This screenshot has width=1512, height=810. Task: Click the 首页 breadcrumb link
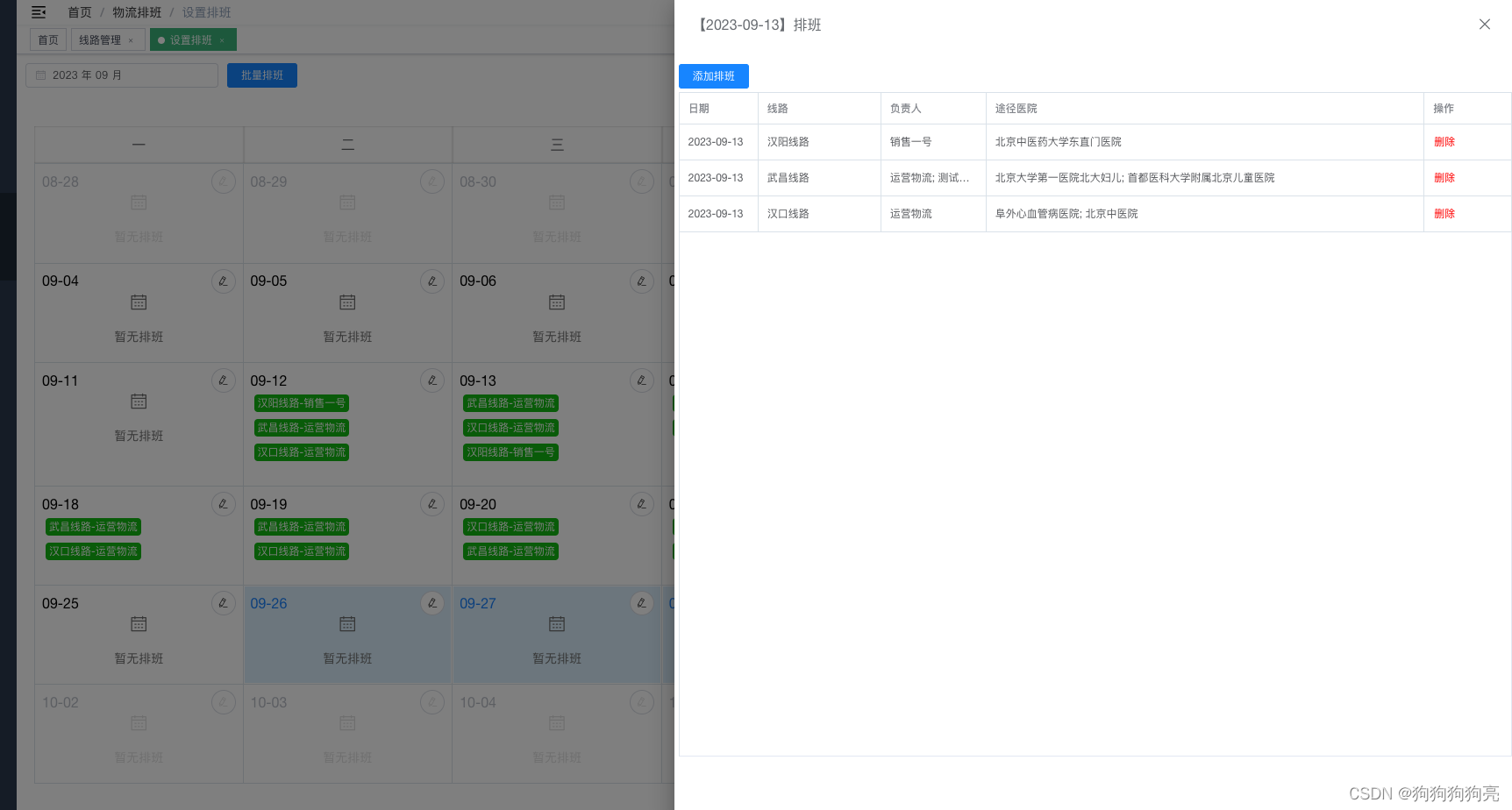(x=78, y=12)
